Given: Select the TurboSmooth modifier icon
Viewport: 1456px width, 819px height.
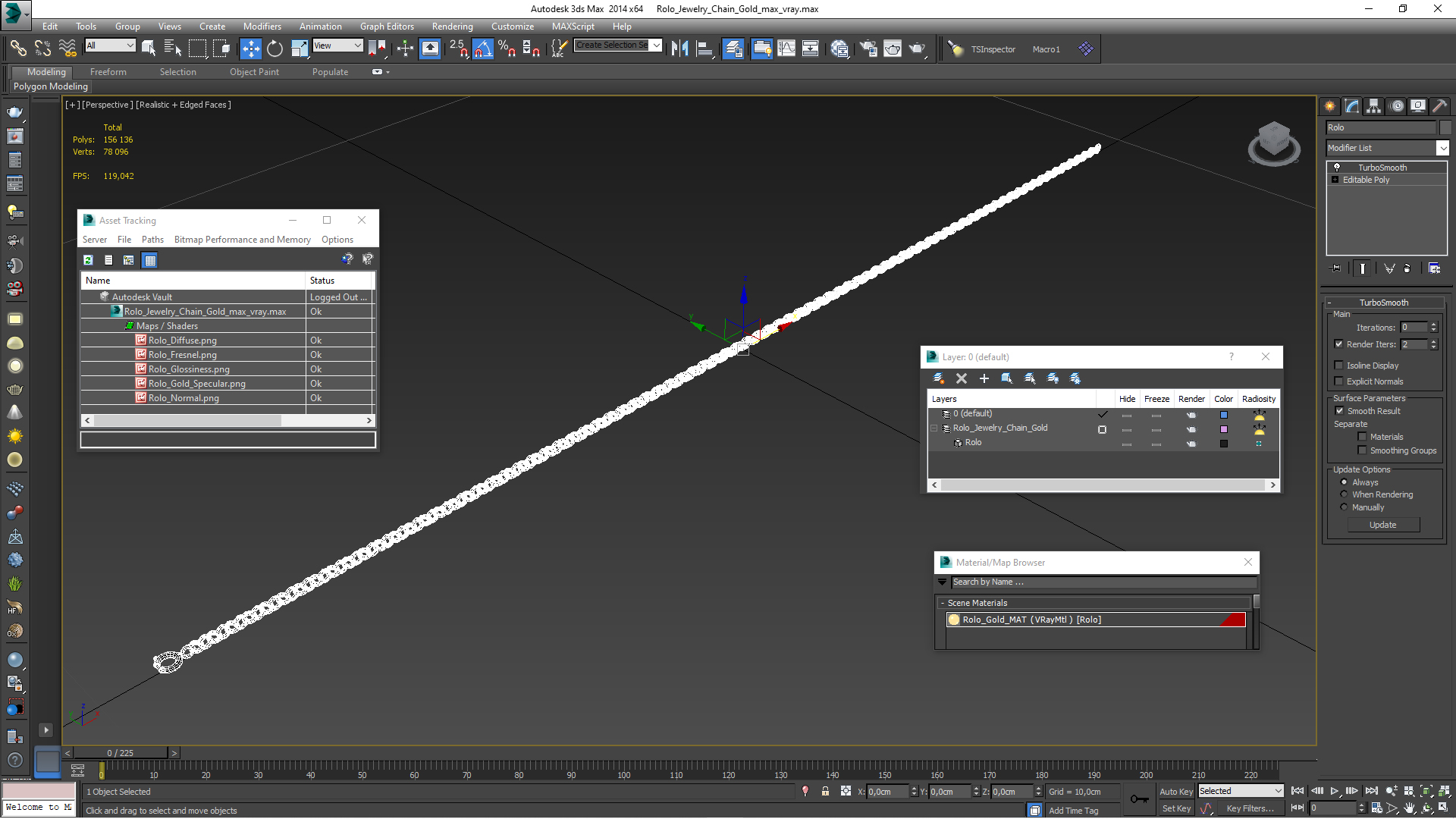Looking at the screenshot, I should coord(1337,167).
